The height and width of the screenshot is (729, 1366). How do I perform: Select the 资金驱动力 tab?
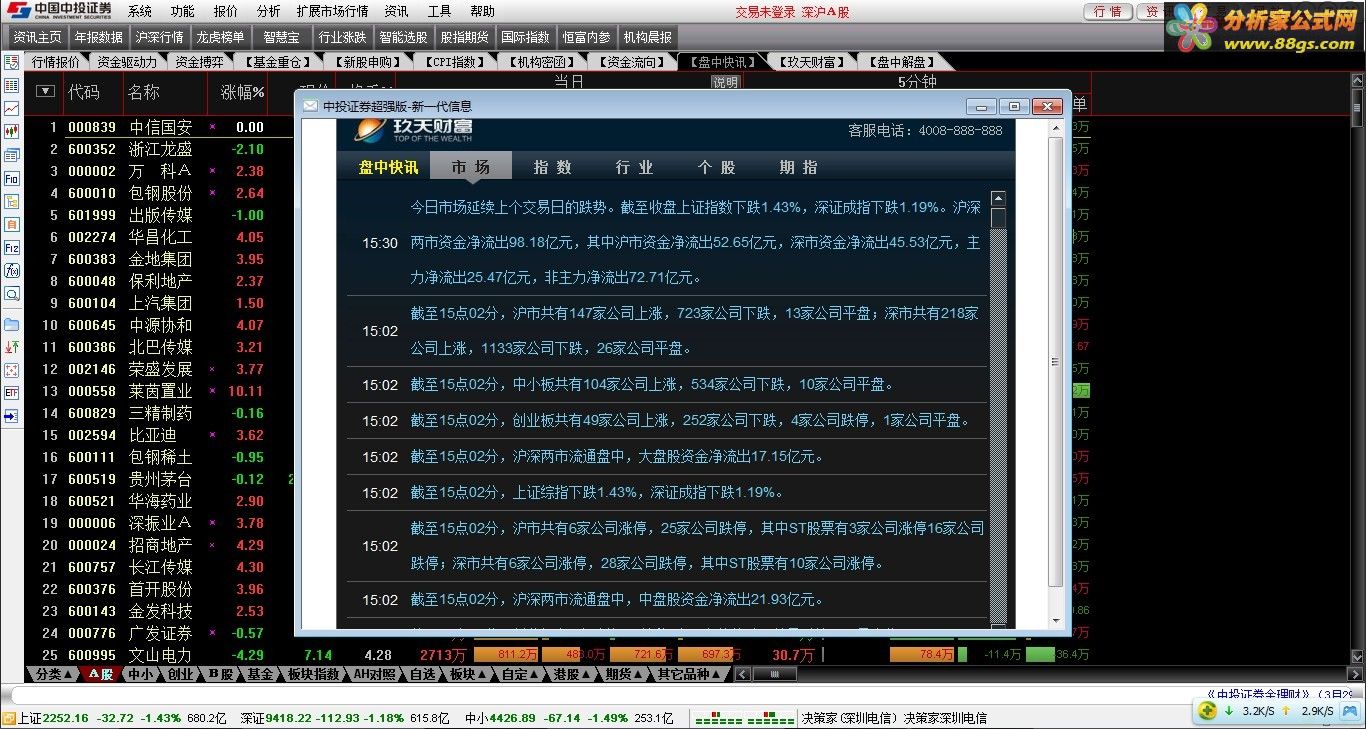click(126, 62)
